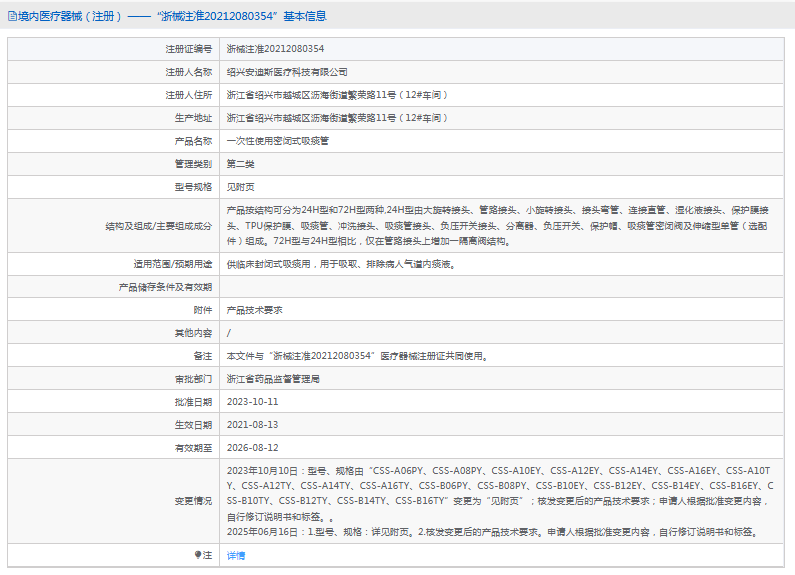Click the 注册证编号 label
This screenshot has width=795, height=575.
point(189,49)
